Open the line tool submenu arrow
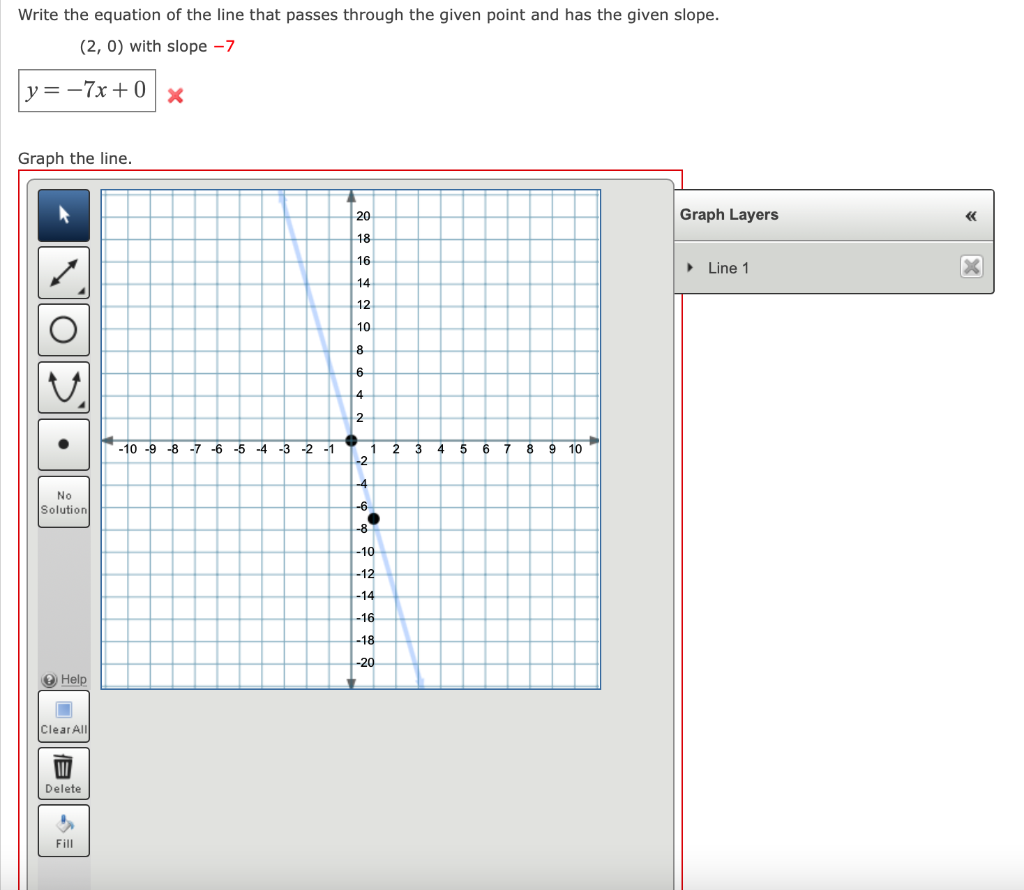This screenshot has width=1024, height=890. (81, 289)
